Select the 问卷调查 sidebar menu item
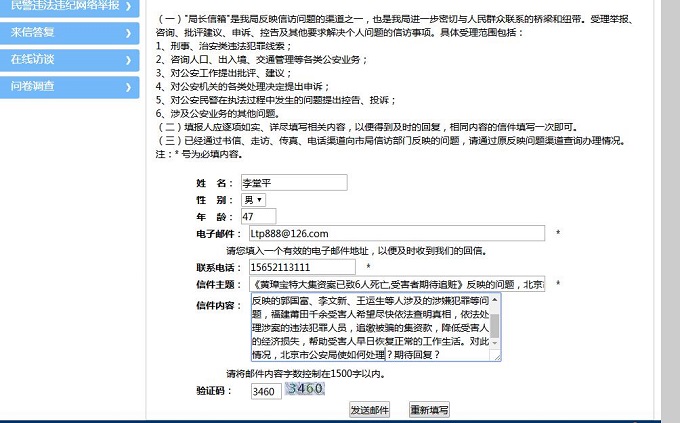The width and height of the screenshot is (680, 423). (x=60, y=87)
